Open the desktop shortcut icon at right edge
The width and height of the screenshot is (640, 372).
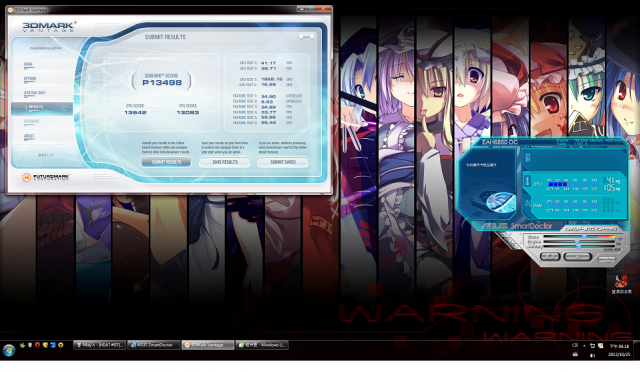(621, 284)
